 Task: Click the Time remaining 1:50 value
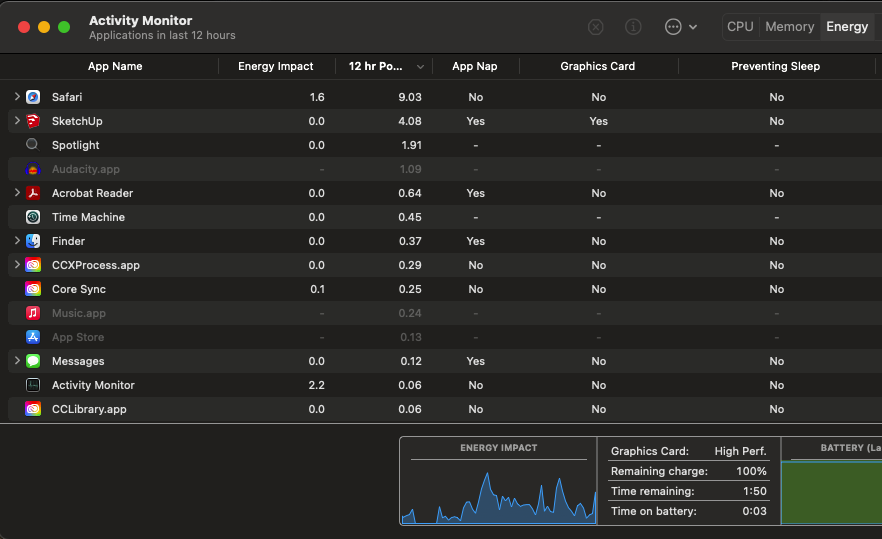[x=755, y=491]
